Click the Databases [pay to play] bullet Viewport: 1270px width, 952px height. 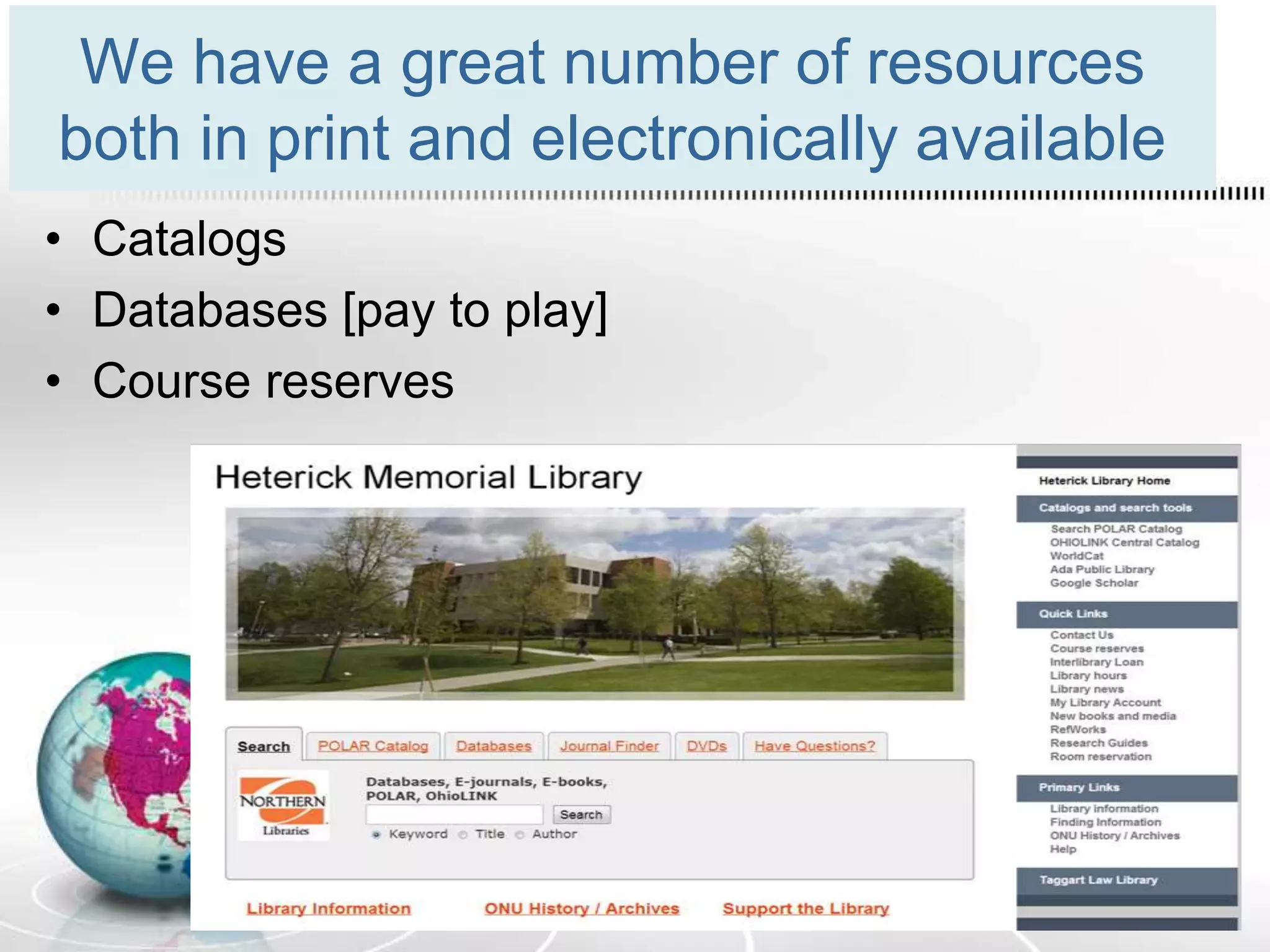coord(350,310)
